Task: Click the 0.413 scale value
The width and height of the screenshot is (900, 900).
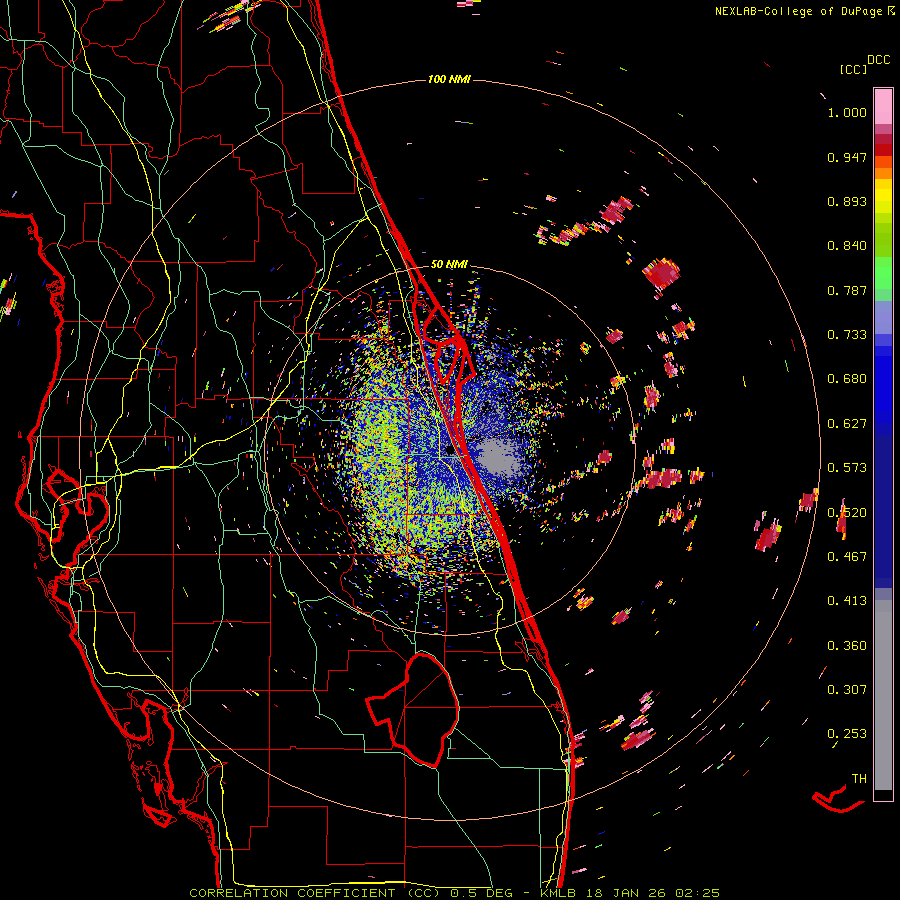Action: [847, 601]
